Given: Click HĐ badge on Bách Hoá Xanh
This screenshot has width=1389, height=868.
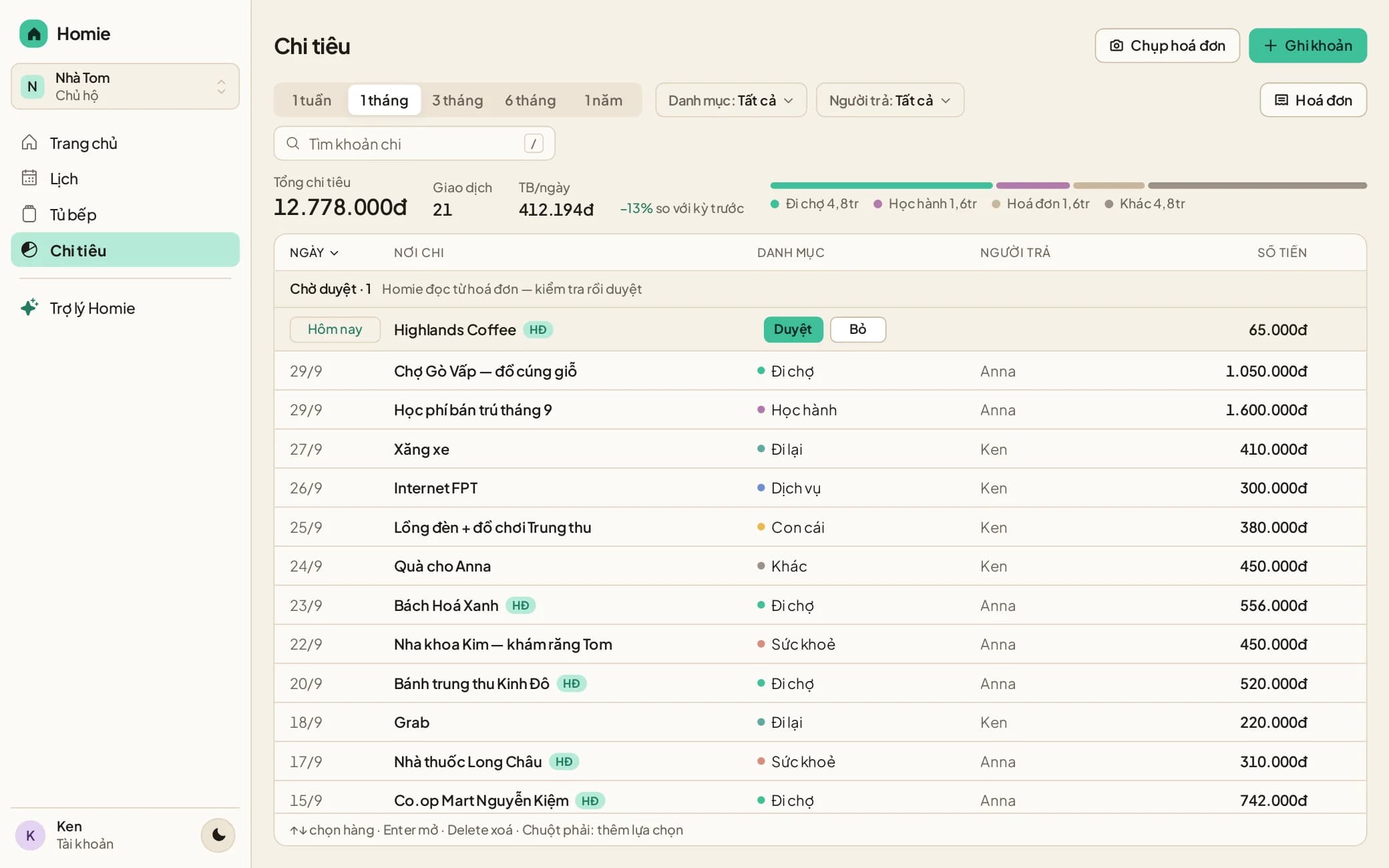Looking at the screenshot, I should 521,606.
